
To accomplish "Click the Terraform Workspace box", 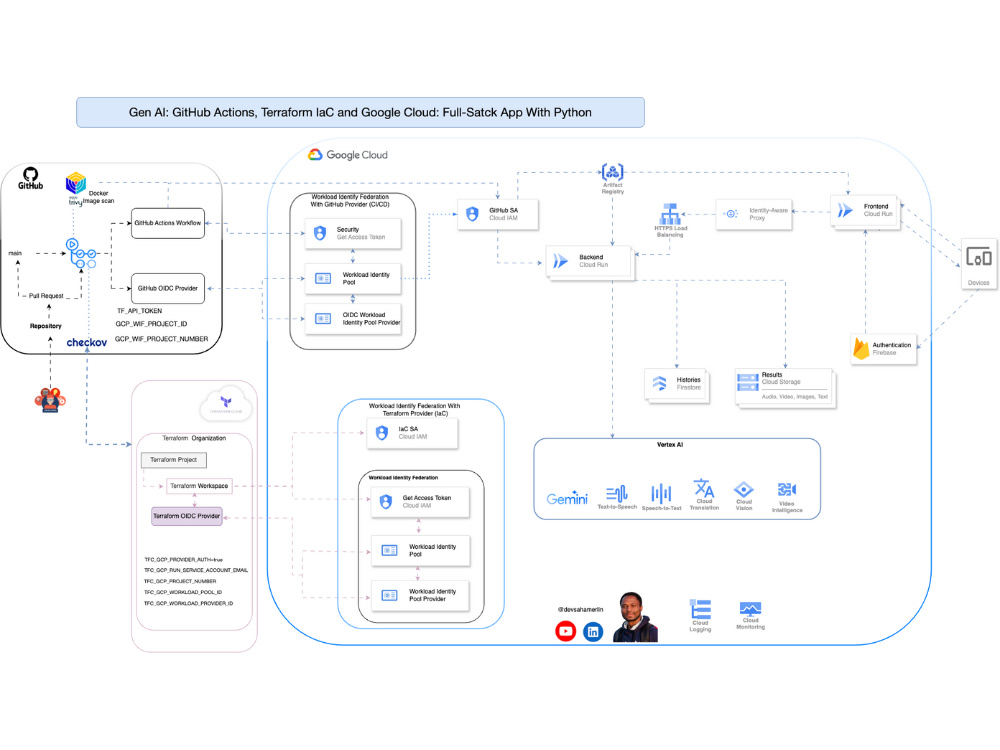I will (199, 486).
